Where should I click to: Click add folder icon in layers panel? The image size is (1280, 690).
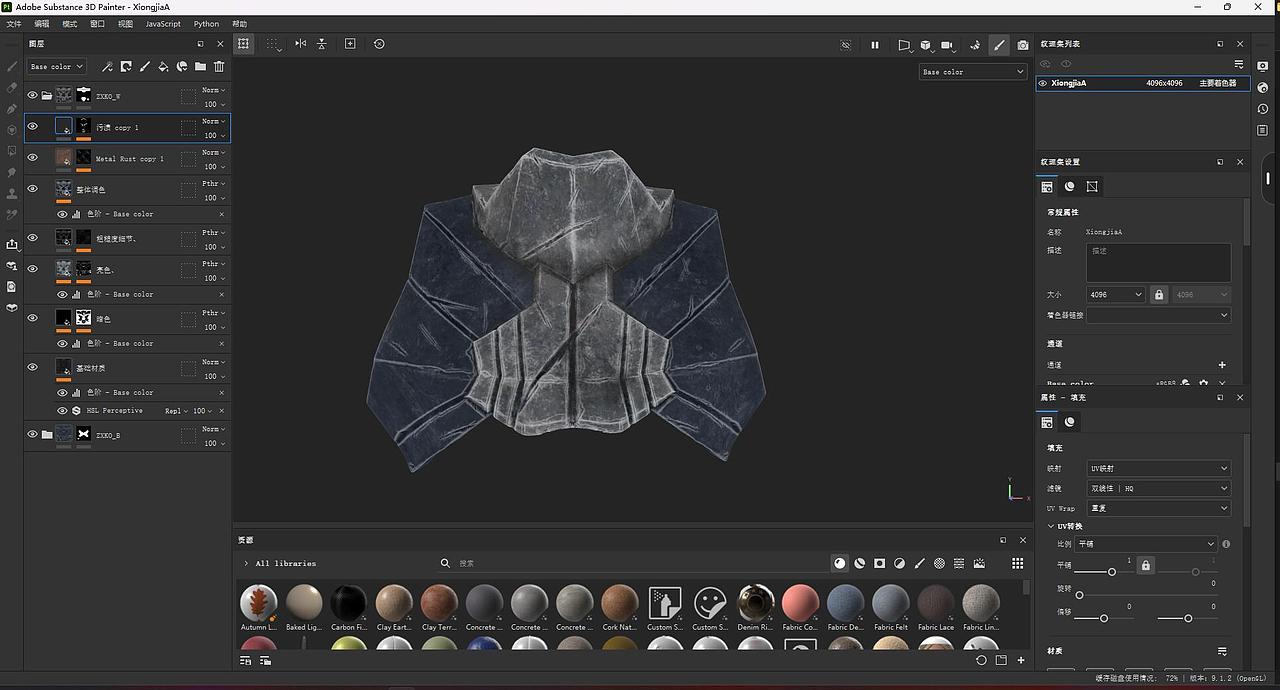(x=200, y=67)
